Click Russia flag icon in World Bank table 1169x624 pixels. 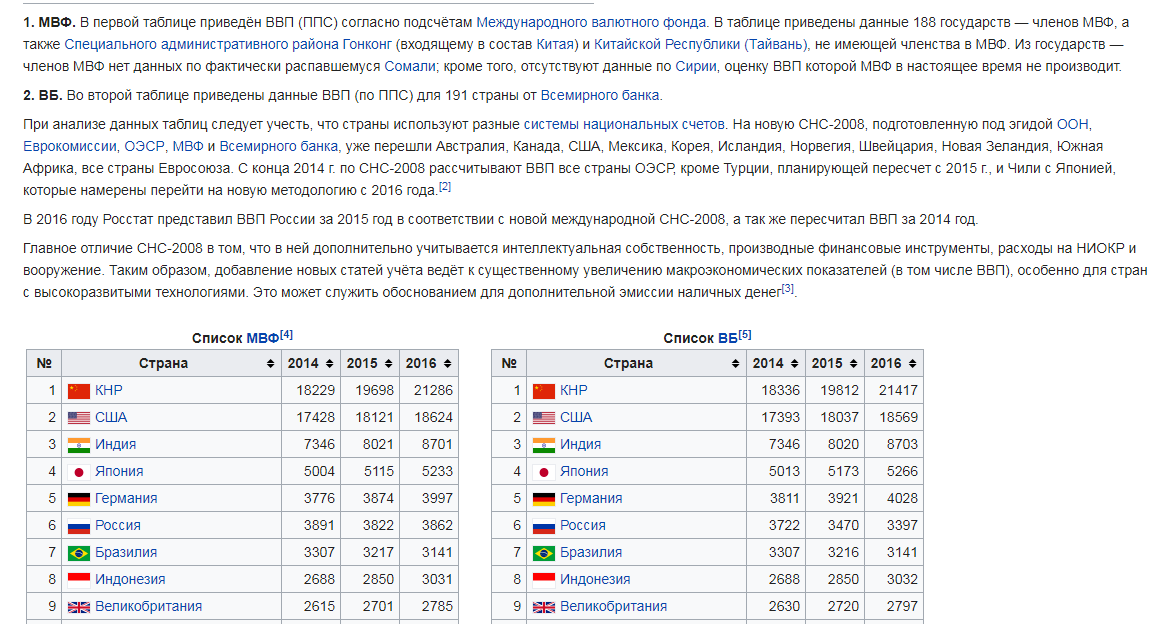point(543,526)
